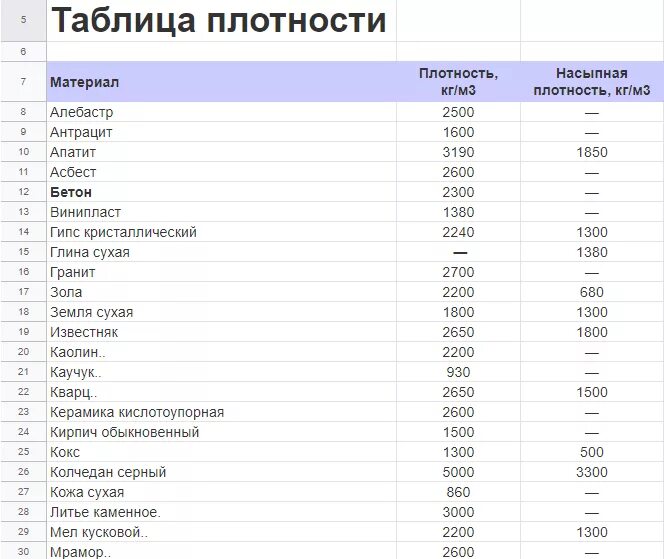Select the 'Асбест' cell
The width and height of the screenshot is (664, 559).
[x=221, y=172]
